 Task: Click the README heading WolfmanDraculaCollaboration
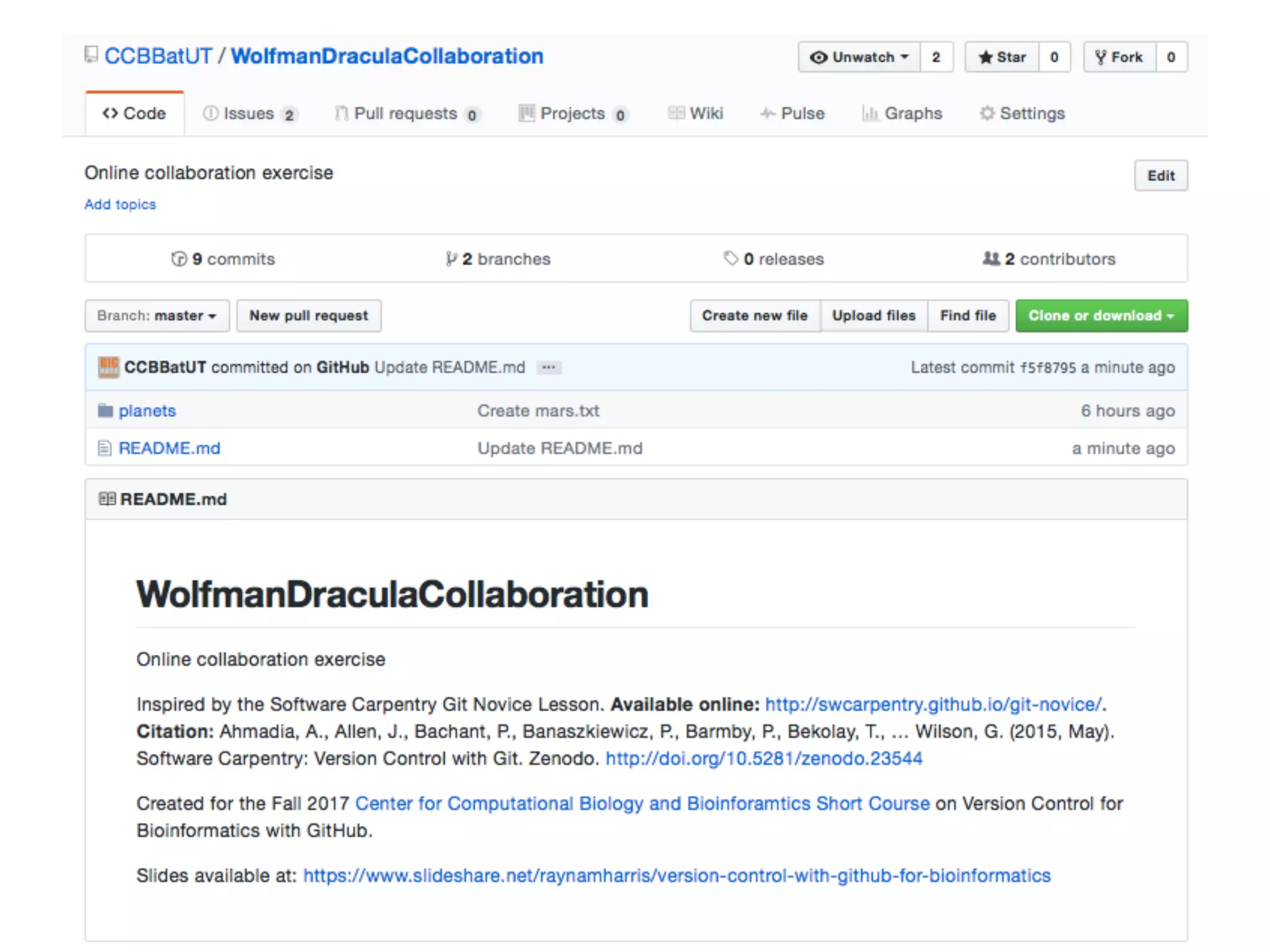393,594
